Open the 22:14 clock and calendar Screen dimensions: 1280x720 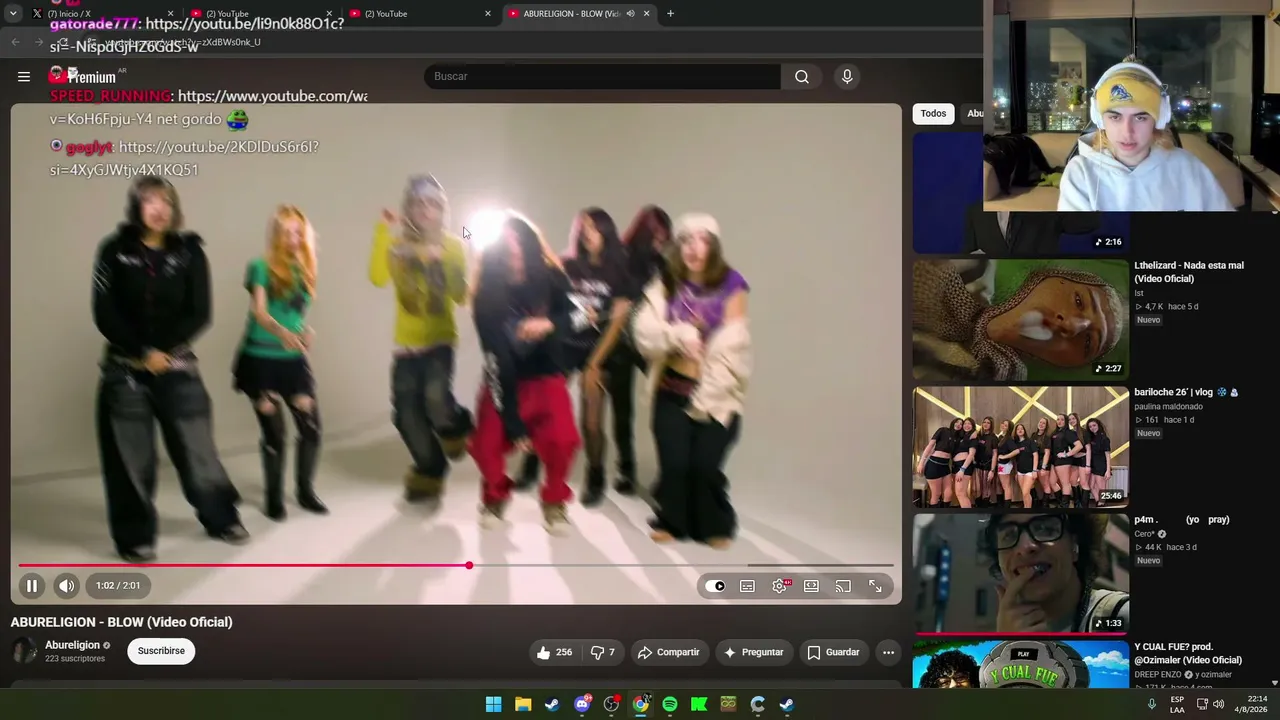coord(1253,704)
